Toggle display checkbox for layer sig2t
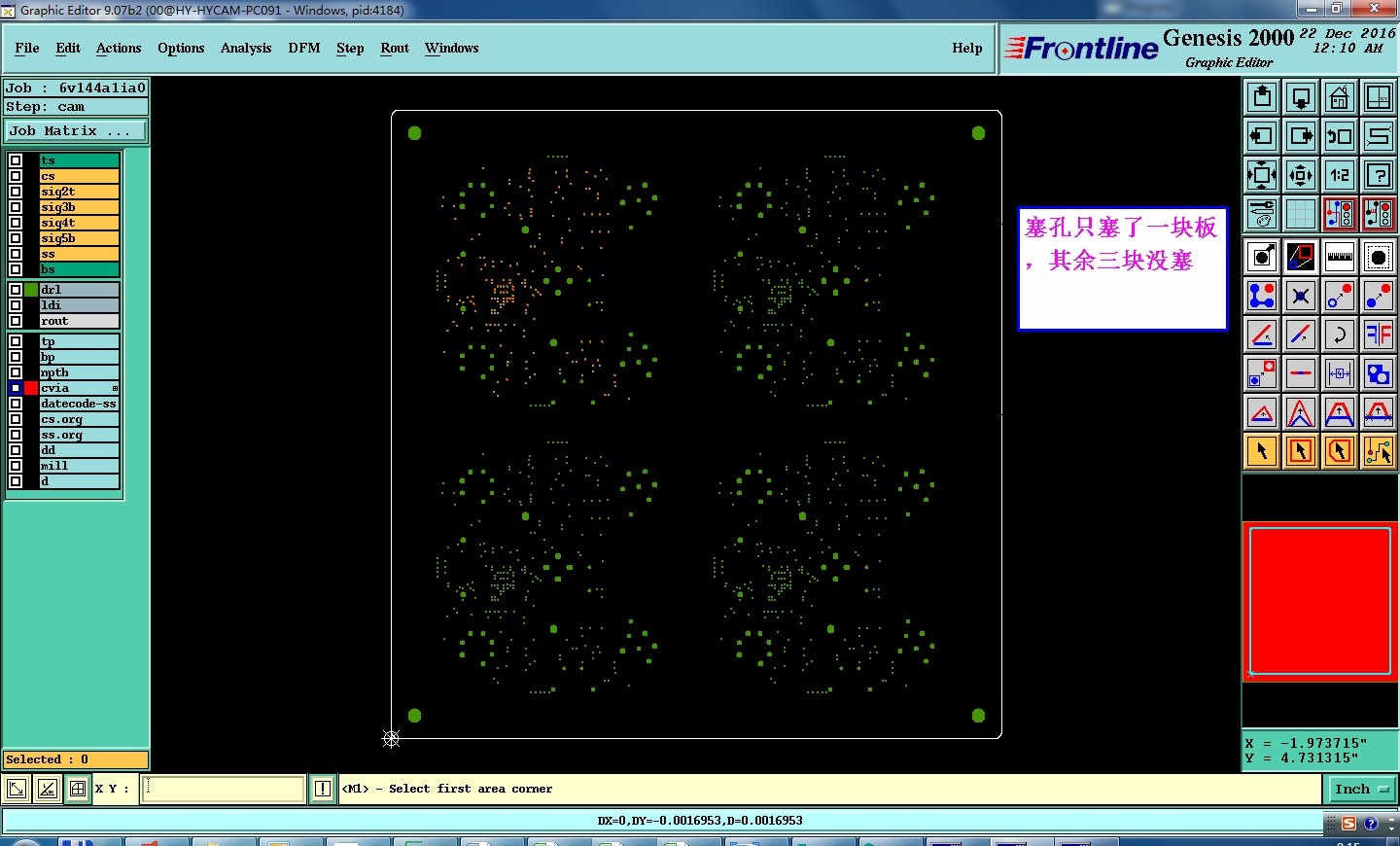This screenshot has width=1400, height=846. click(16, 192)
